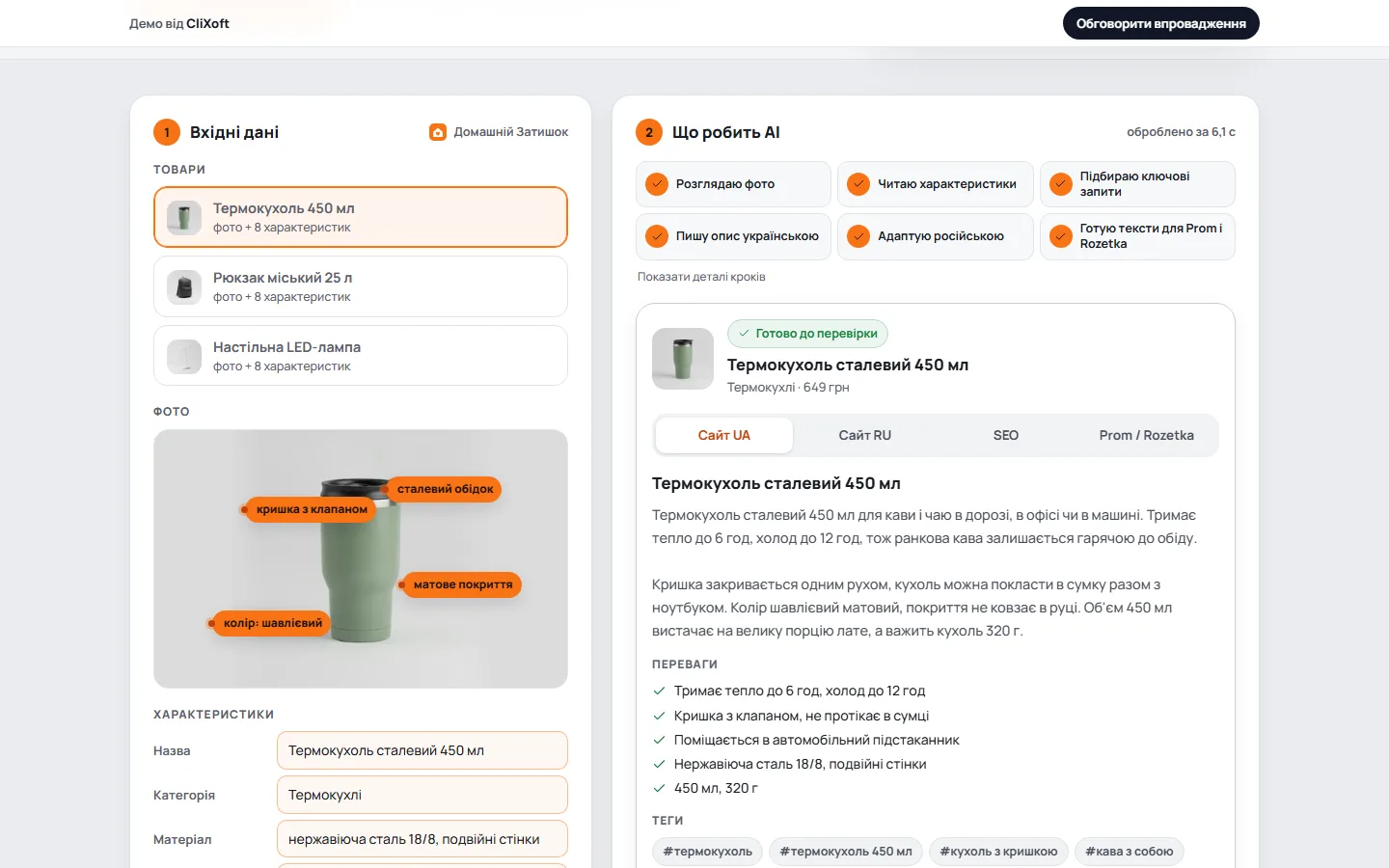1389x868 pixels.
Task: Click the Термокухоль 450 мл product thumbnail icon
Action: coord(184,218)
